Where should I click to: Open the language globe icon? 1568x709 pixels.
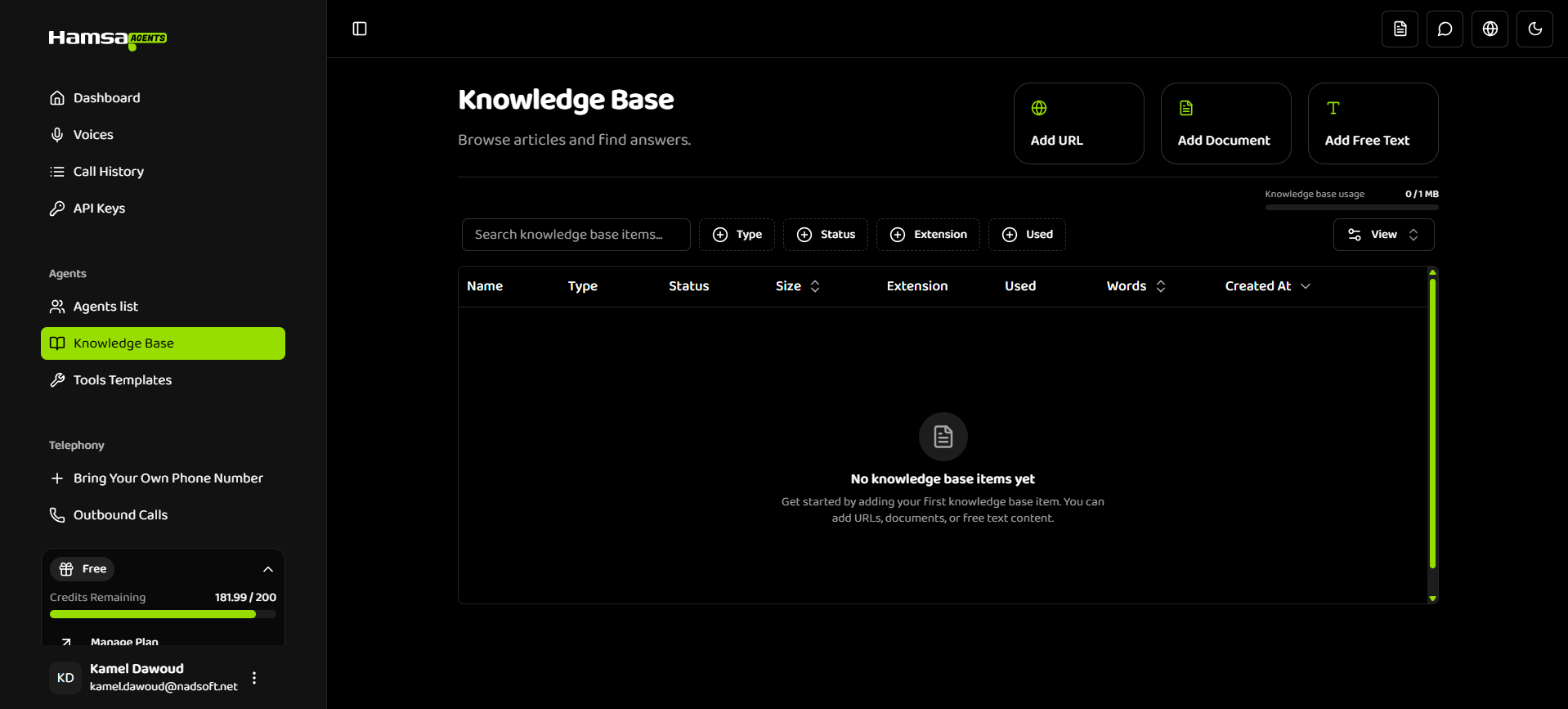coord(1490,29)
